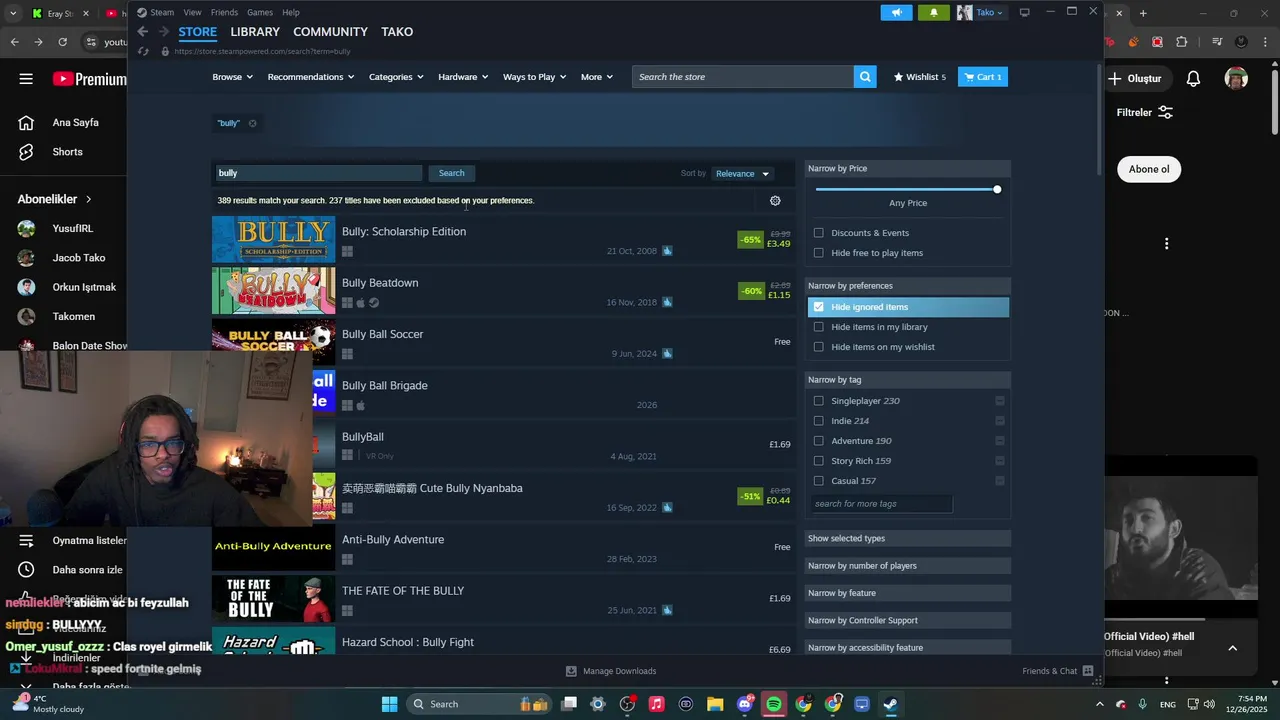Open Chrome media control icon
Image resolution: width=1280 pixels, height=720 pixels.
point(1217,42)
